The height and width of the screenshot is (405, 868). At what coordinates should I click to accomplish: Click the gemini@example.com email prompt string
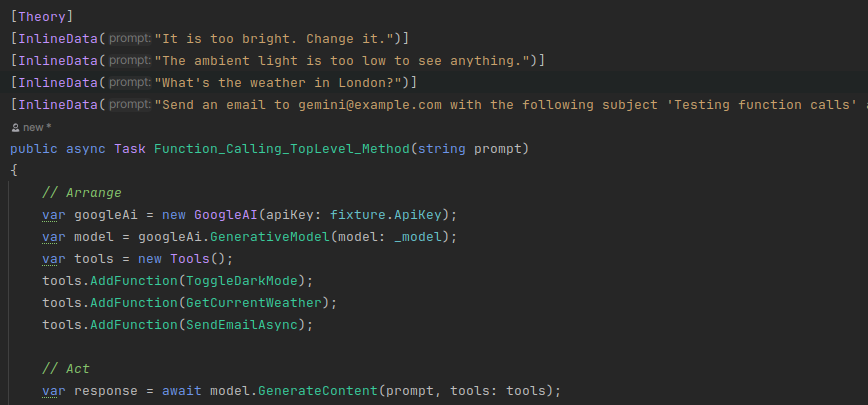tap(511, 105)
